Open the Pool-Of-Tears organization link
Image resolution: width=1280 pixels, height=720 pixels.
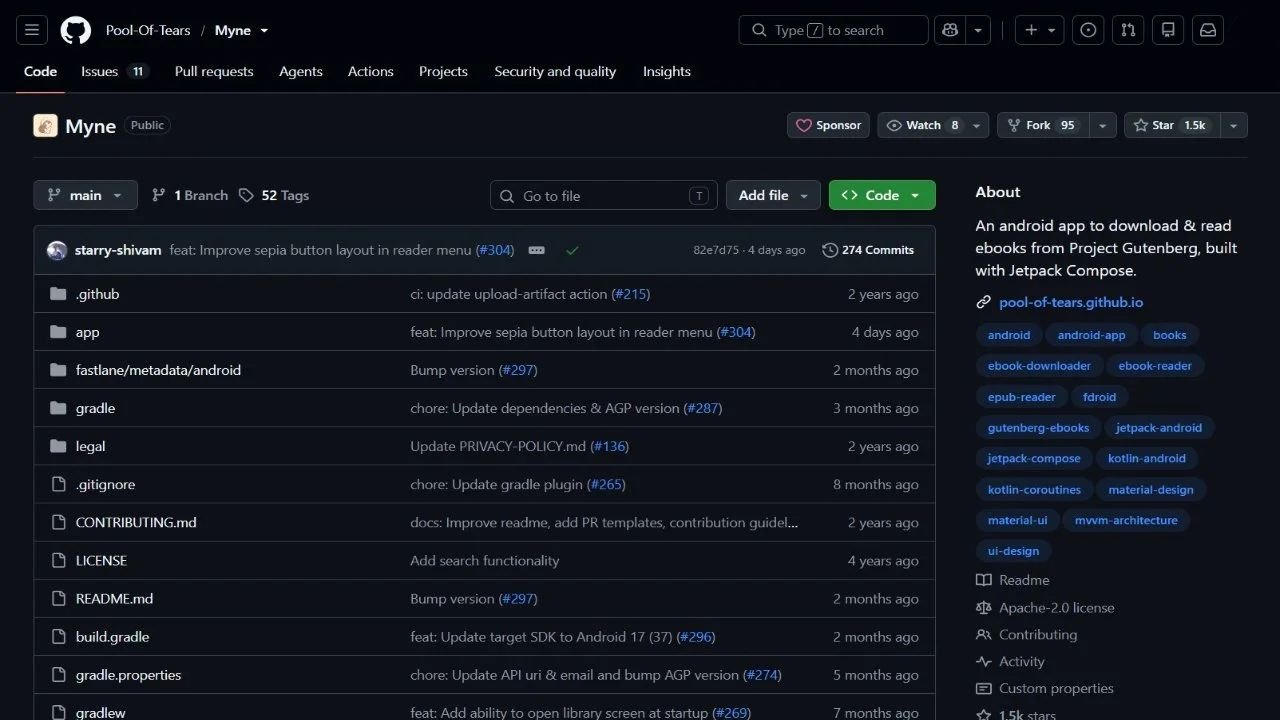pos(148,30)
